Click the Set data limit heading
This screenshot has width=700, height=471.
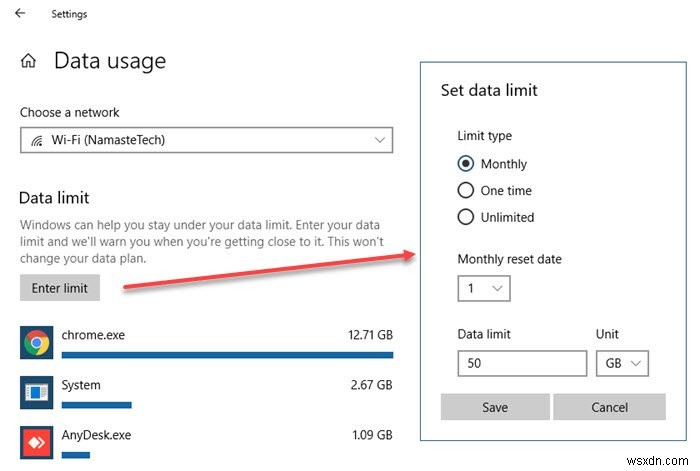(x=489, y=91)
